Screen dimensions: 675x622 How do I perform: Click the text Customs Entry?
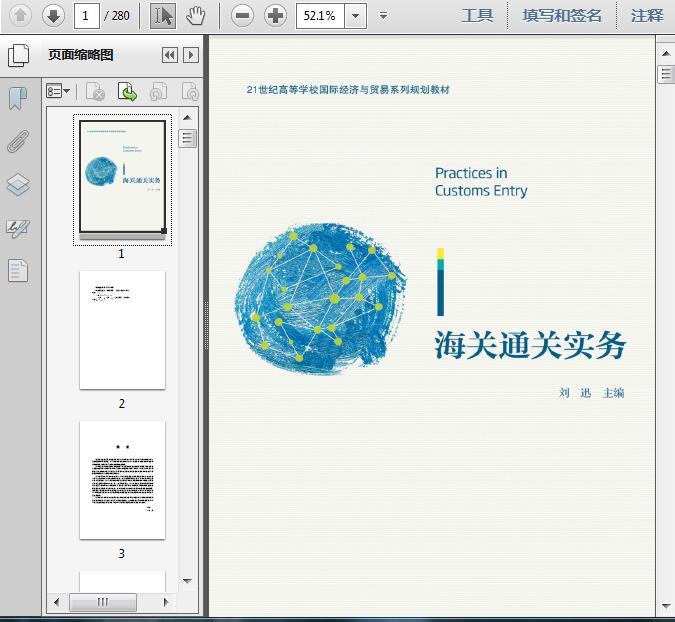point(481,191)
